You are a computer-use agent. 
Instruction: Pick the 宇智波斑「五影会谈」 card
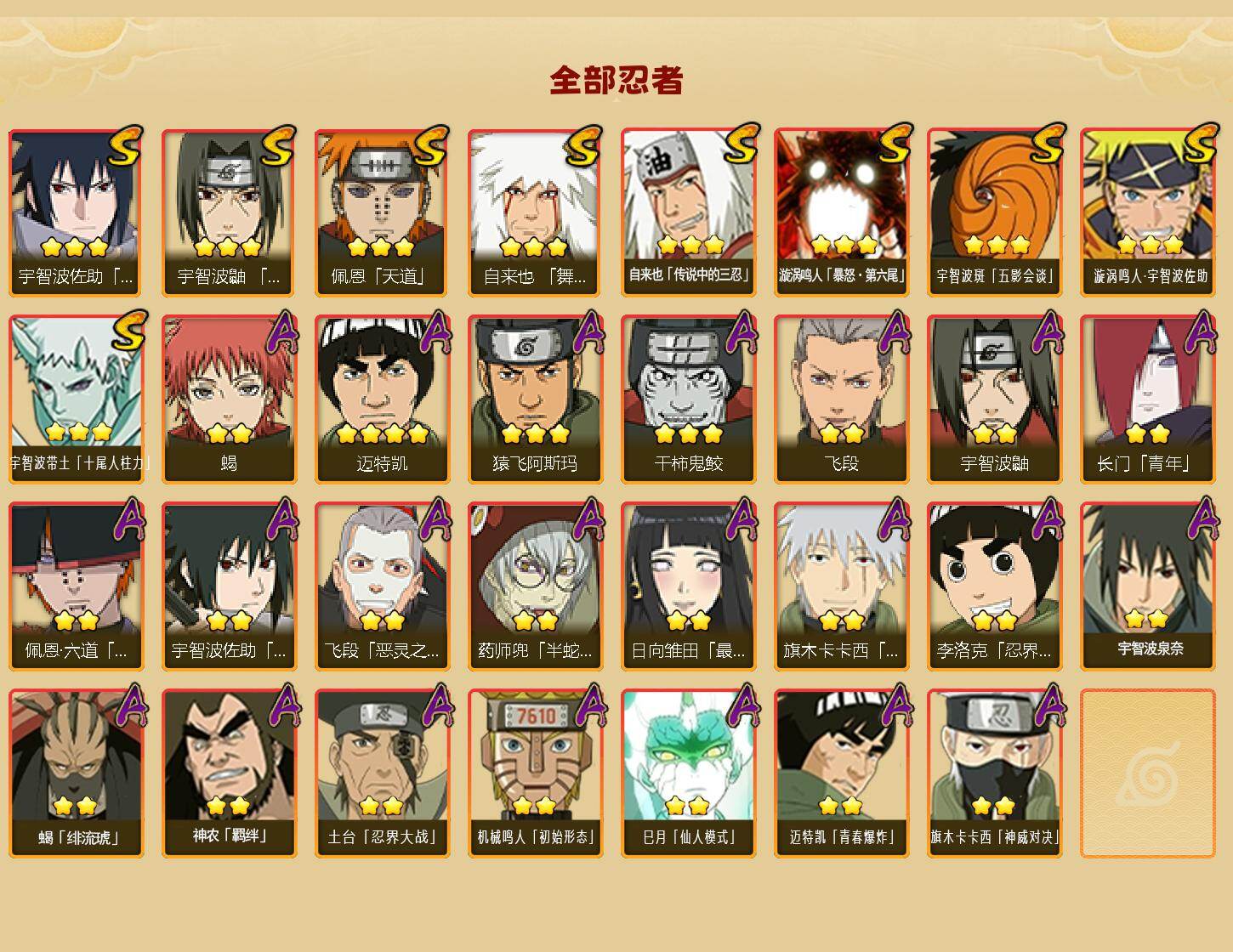tap(994, 212)
